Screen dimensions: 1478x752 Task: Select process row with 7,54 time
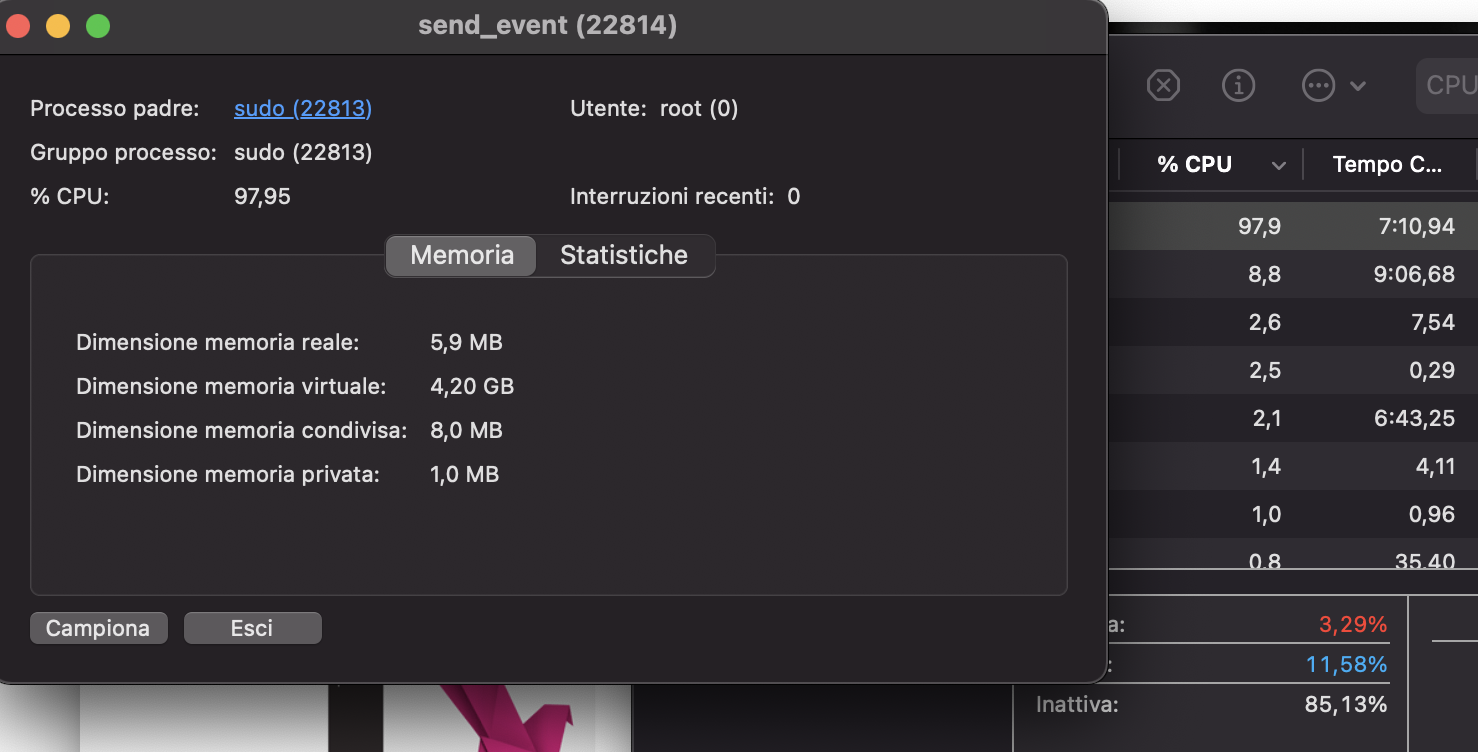[1293, 322]
